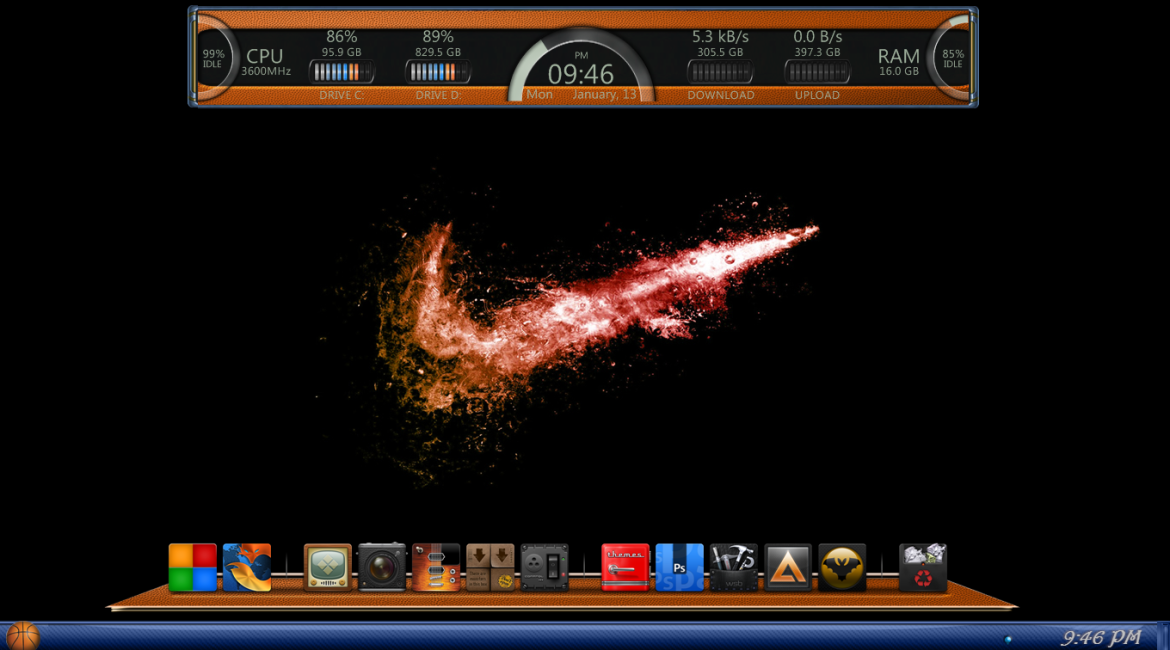
Task: Click the Upload speed bar meter
Action: 817,72
